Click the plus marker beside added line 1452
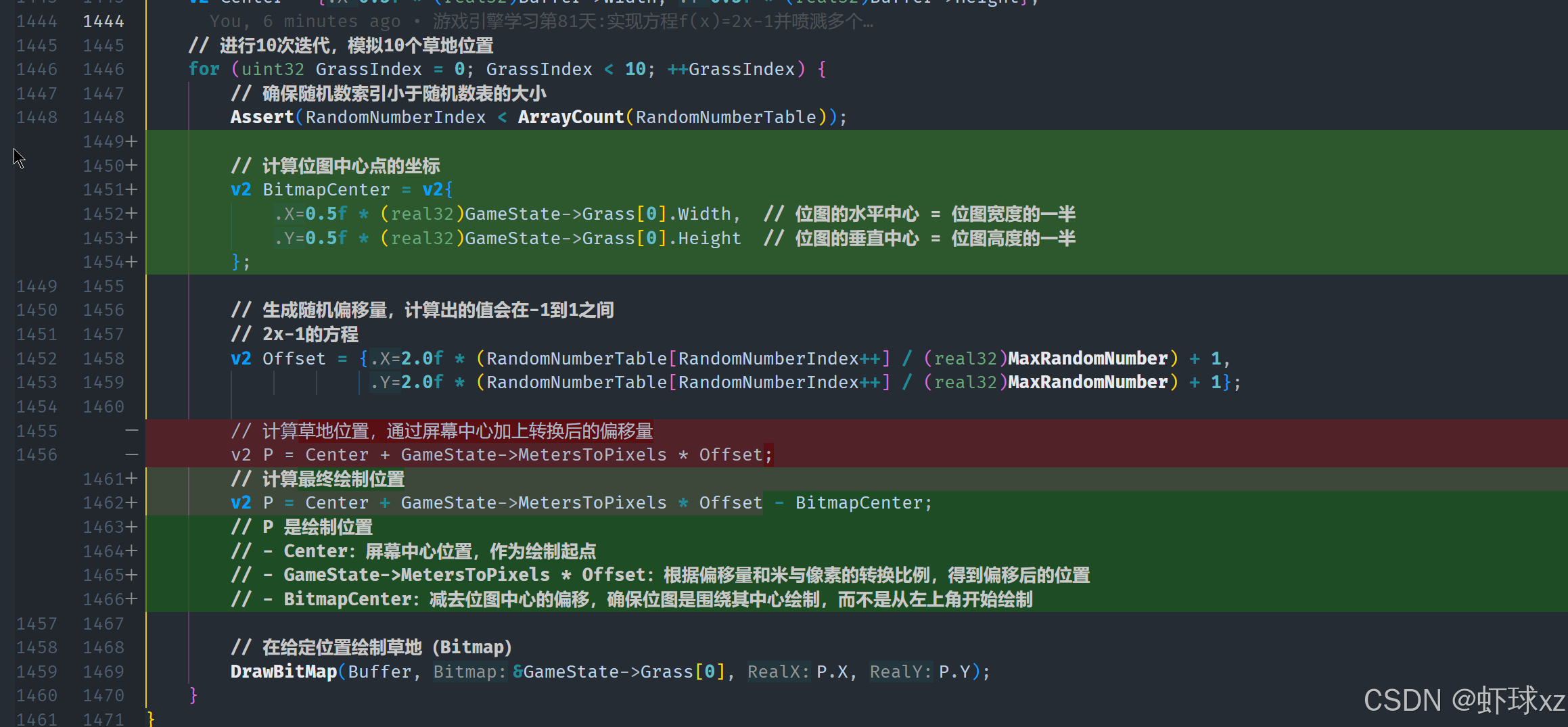Viewport: 1568px width, 727px height. click(x=131, y=214)
